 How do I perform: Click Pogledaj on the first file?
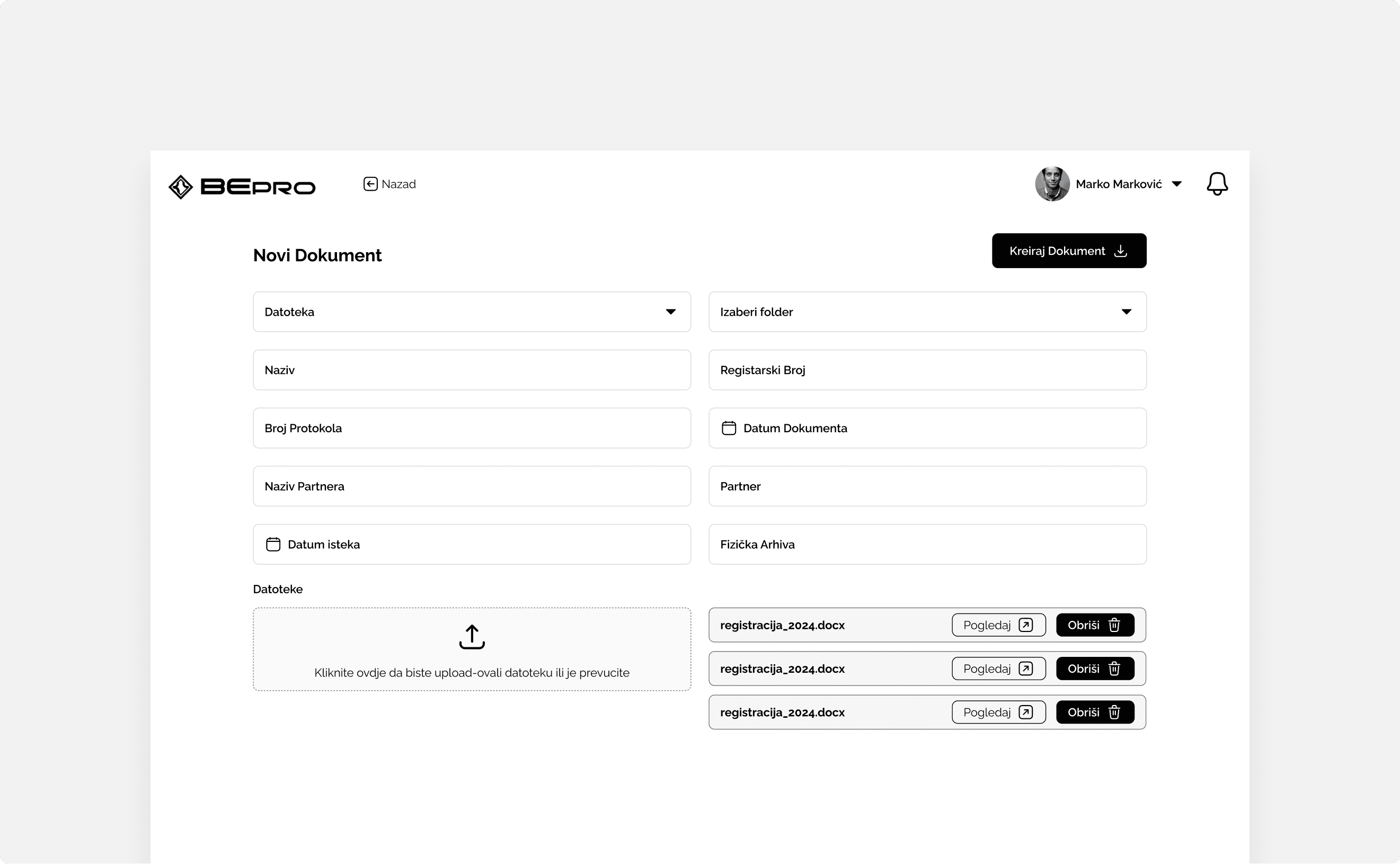[998, 625]
